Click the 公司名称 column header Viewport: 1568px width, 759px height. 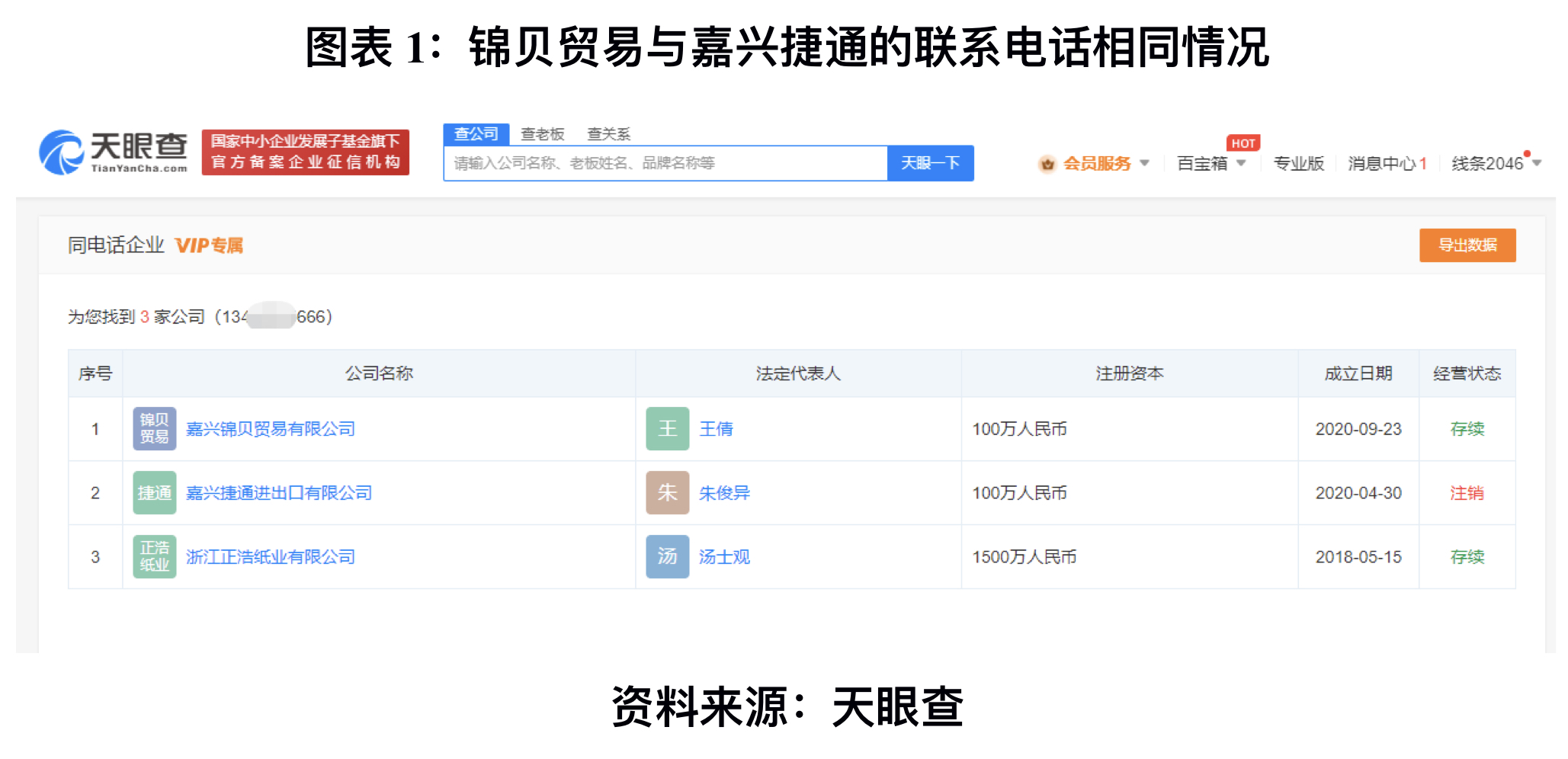[x=379, y=373]
